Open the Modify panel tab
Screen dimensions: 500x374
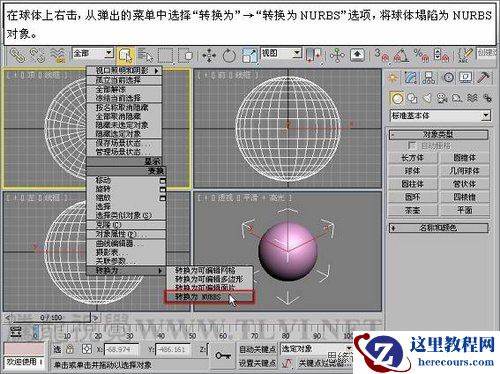pos(411,78)
